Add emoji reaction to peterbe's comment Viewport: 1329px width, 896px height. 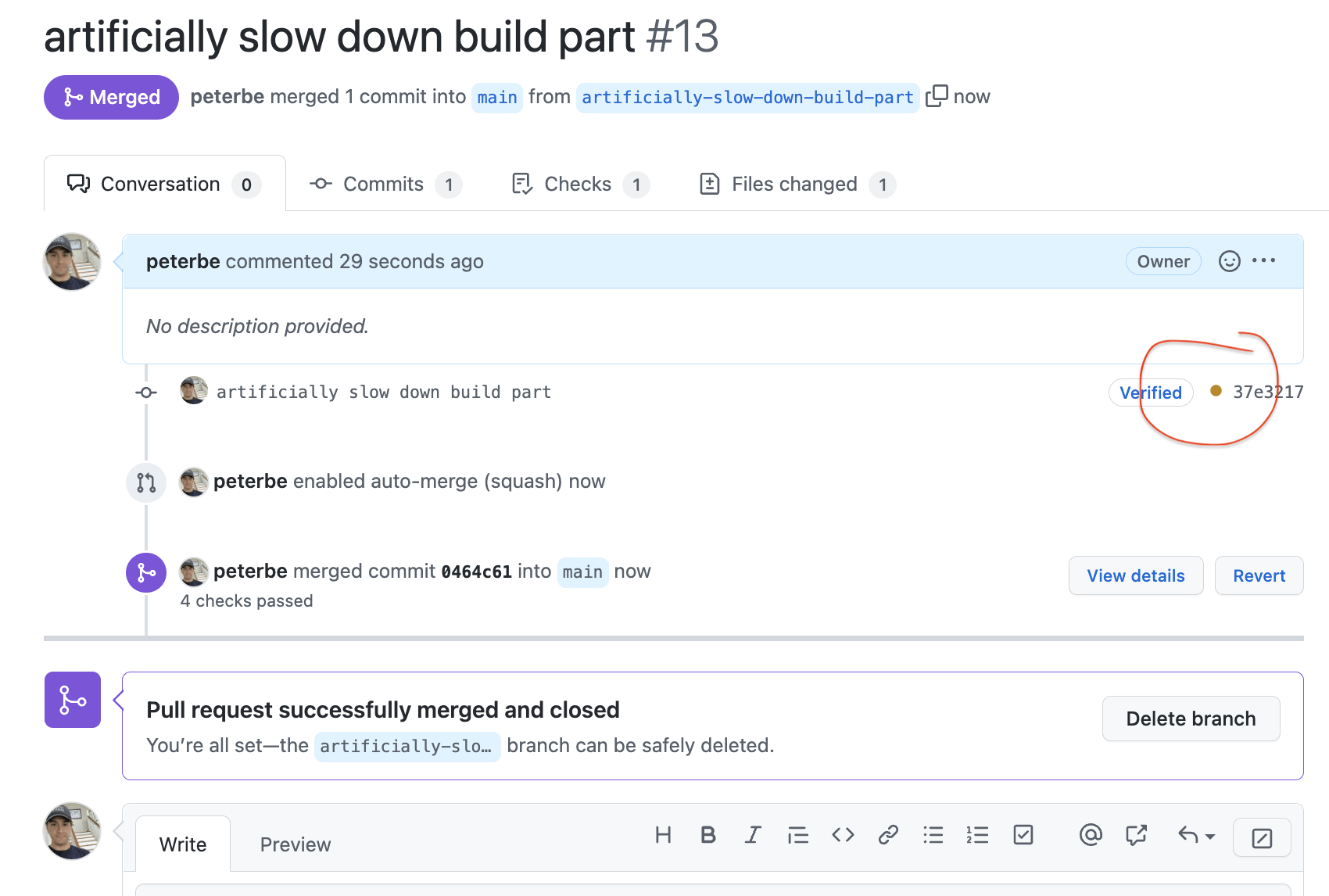pyautogui.click(x=1230, y=261)
